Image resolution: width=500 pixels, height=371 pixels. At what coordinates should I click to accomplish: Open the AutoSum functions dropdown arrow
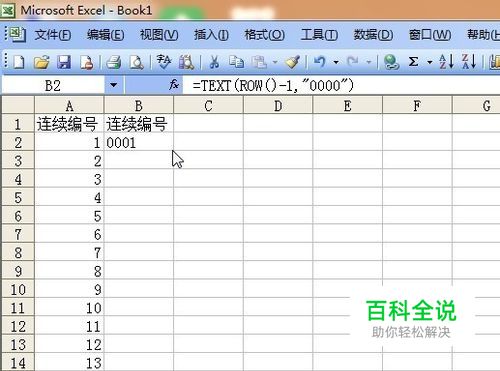[430, 62]
